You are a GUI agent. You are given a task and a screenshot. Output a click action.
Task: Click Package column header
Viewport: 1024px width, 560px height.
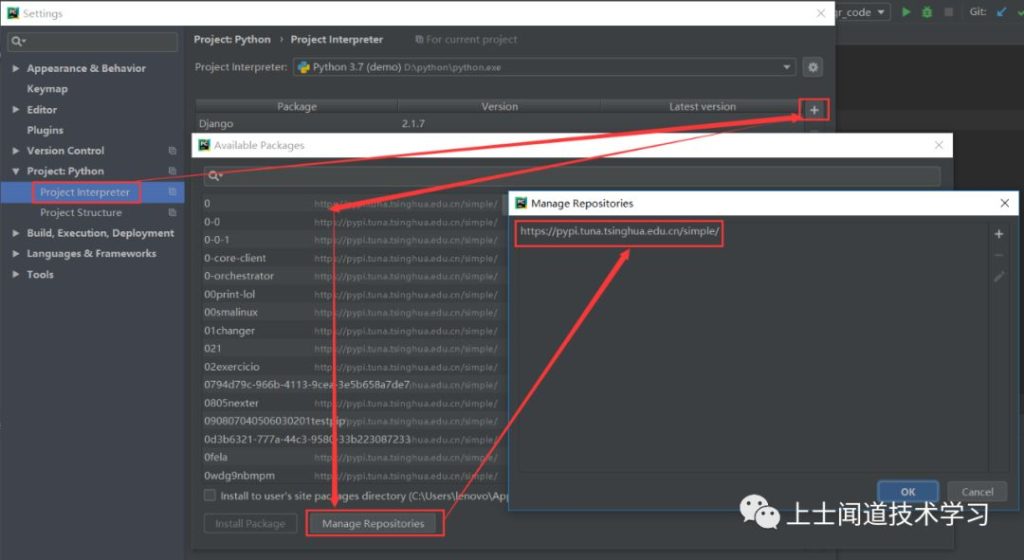click(296, 106)
